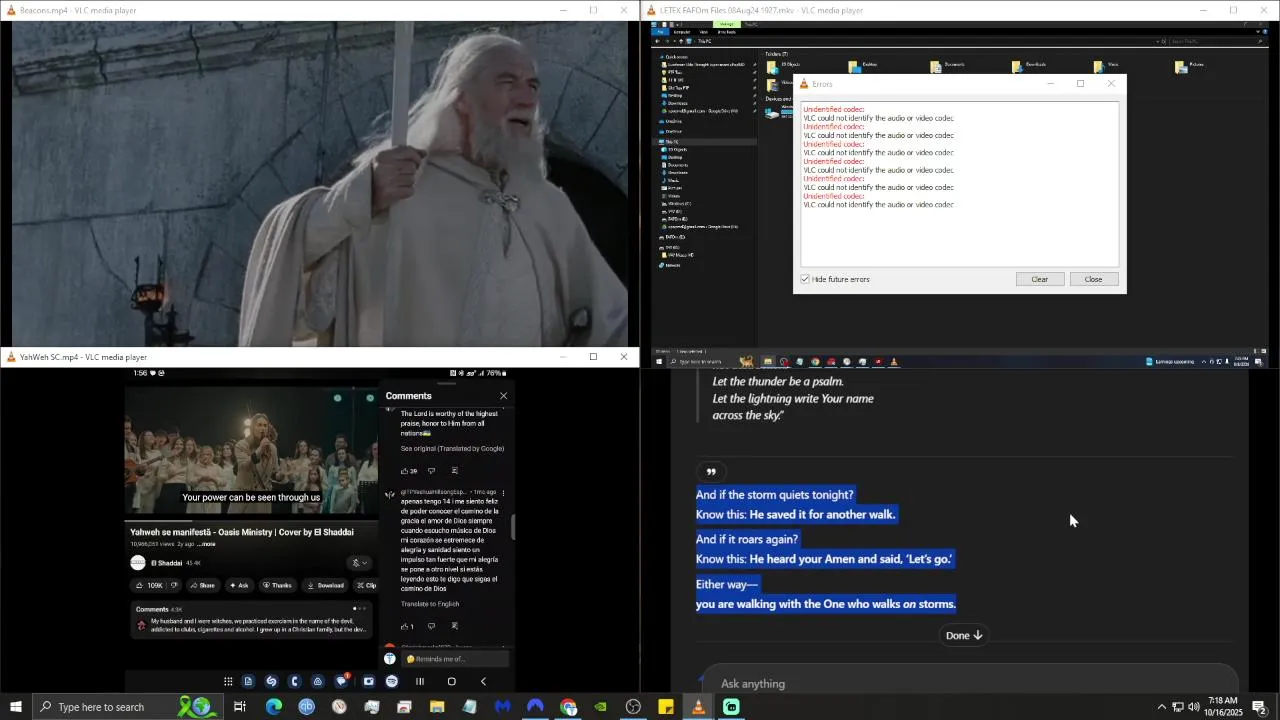Open the three-dot menu on Spanish comment

pos(503,493)
